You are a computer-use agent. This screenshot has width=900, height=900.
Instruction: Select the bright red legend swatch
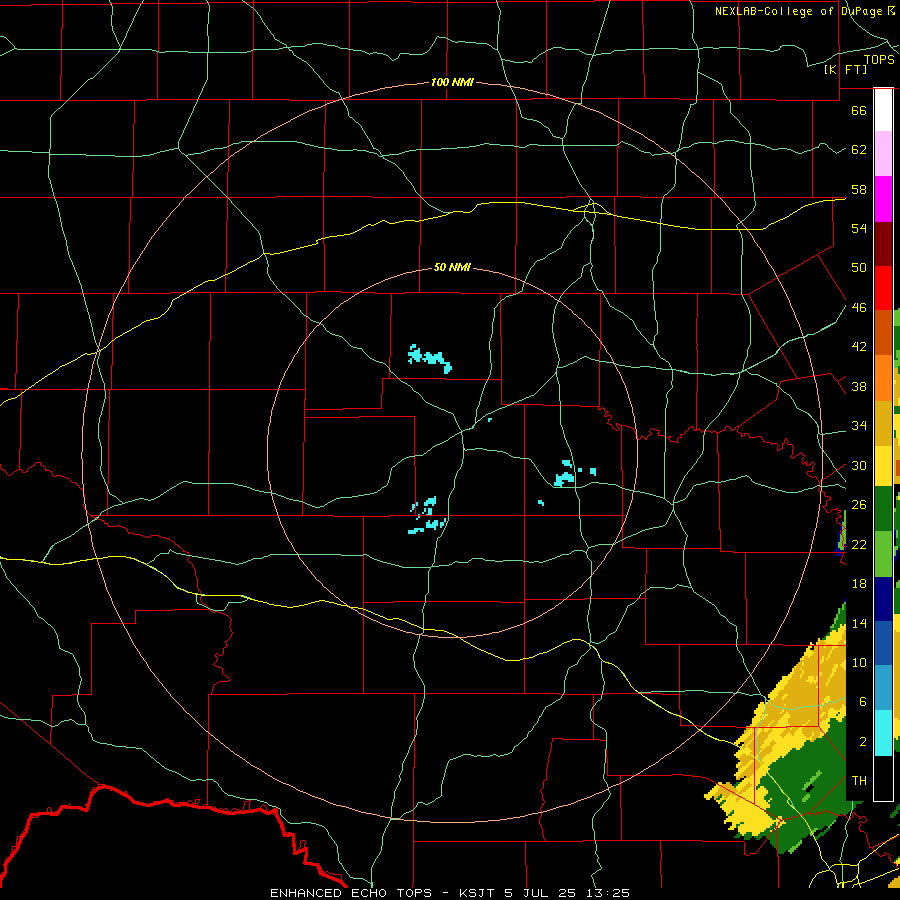(x=883, y=288)
